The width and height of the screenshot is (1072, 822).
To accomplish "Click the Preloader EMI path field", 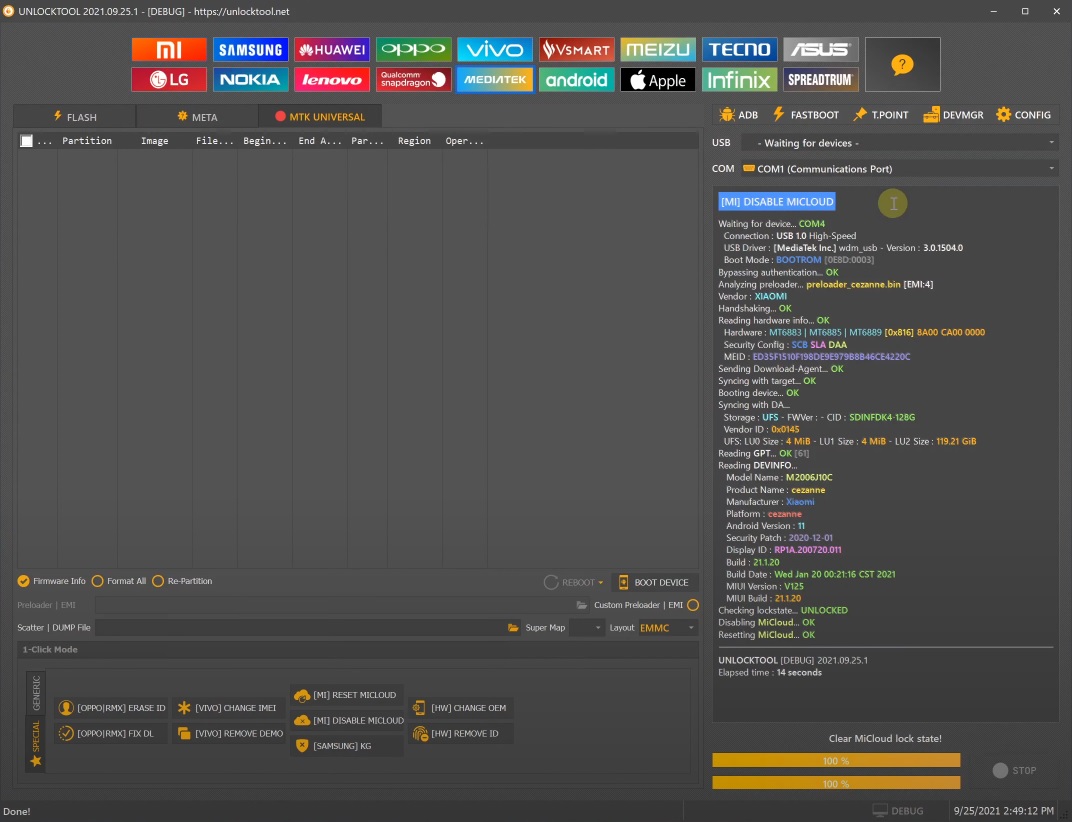I will click(x=334, y=605).
